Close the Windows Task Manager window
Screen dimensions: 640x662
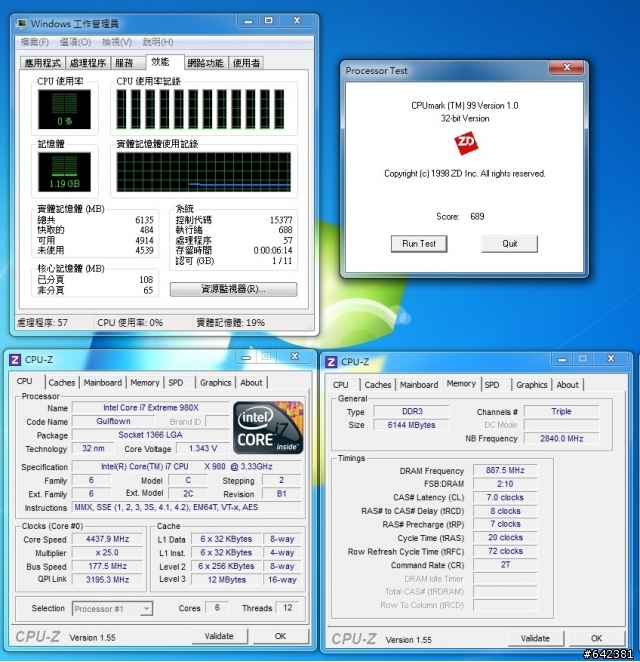297,21
